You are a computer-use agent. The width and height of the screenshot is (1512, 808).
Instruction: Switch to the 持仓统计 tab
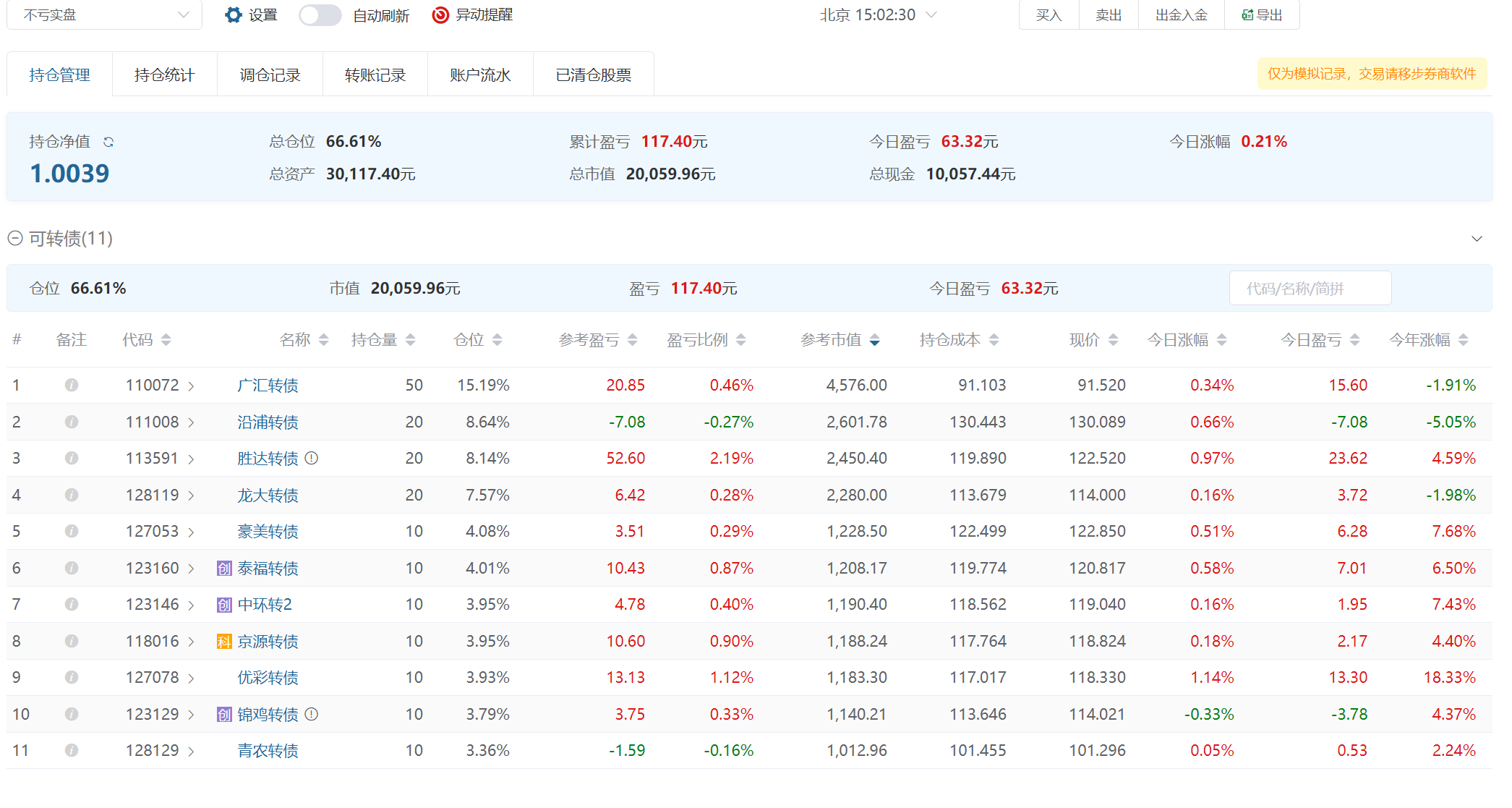(164, 75)
